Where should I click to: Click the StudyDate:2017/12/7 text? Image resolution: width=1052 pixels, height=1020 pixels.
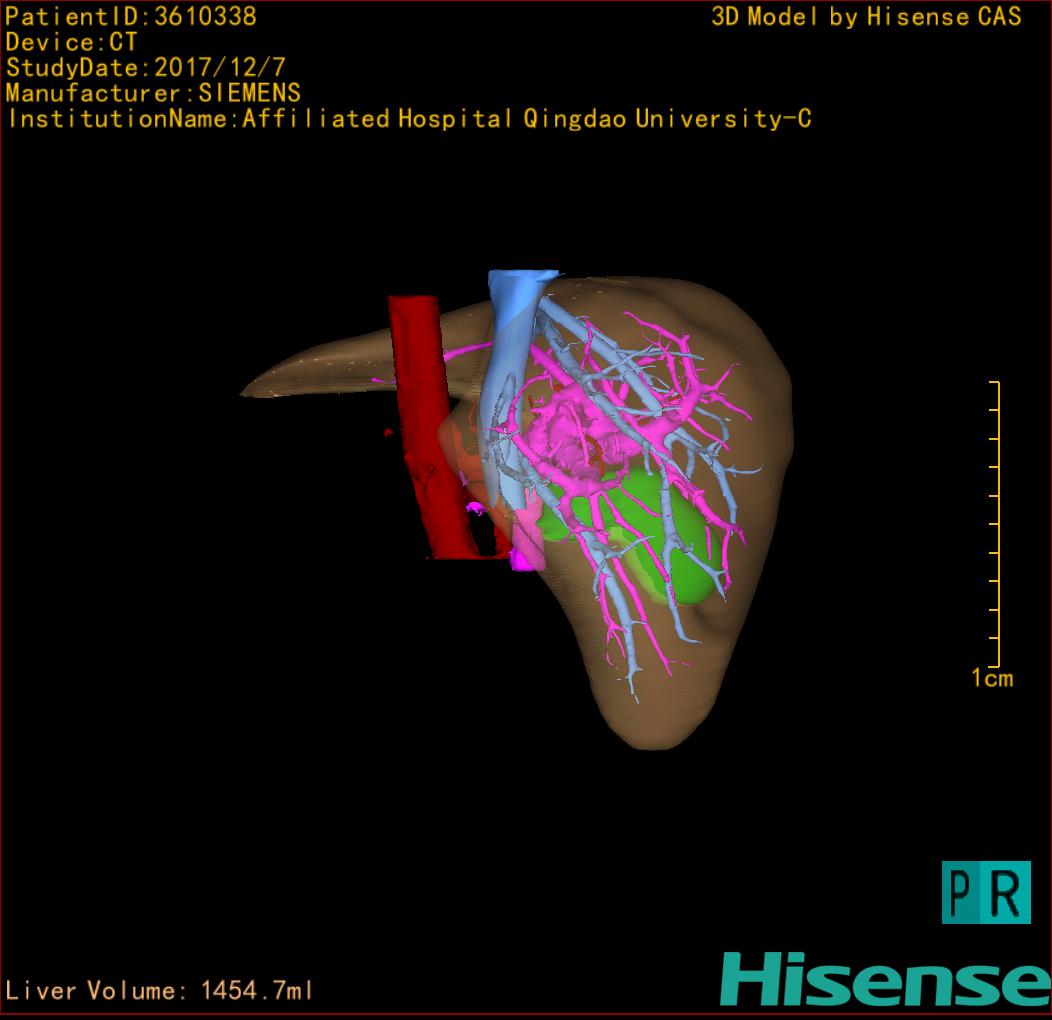pos(146,68)
